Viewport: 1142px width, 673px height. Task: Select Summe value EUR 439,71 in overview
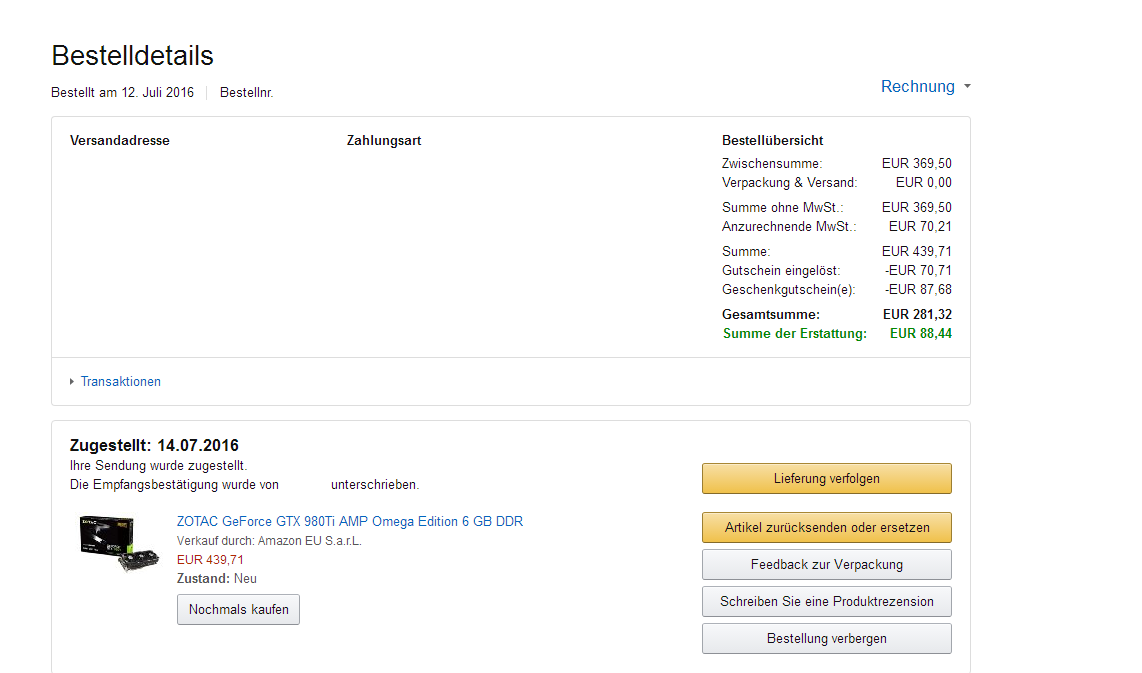point(916,251)
